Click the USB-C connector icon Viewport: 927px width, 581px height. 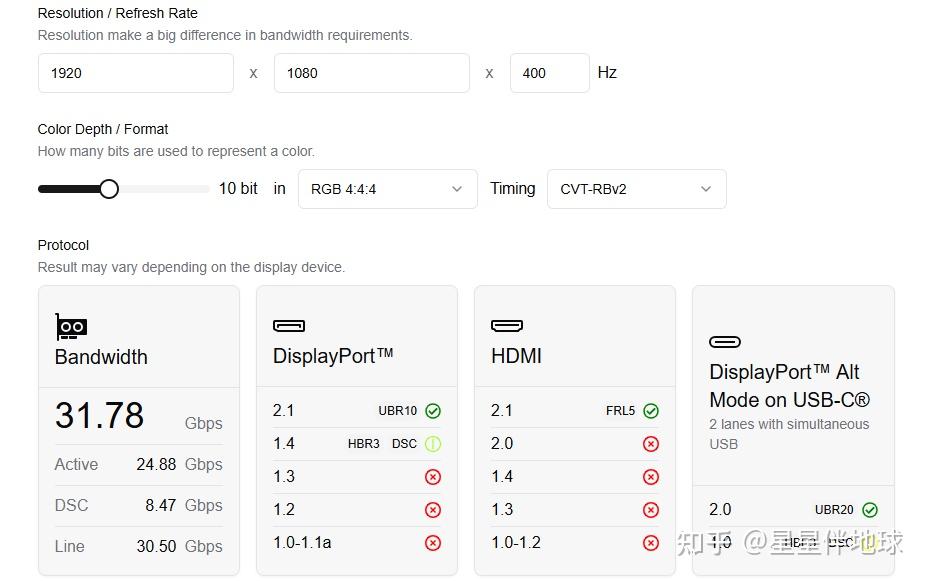(725, 342)
